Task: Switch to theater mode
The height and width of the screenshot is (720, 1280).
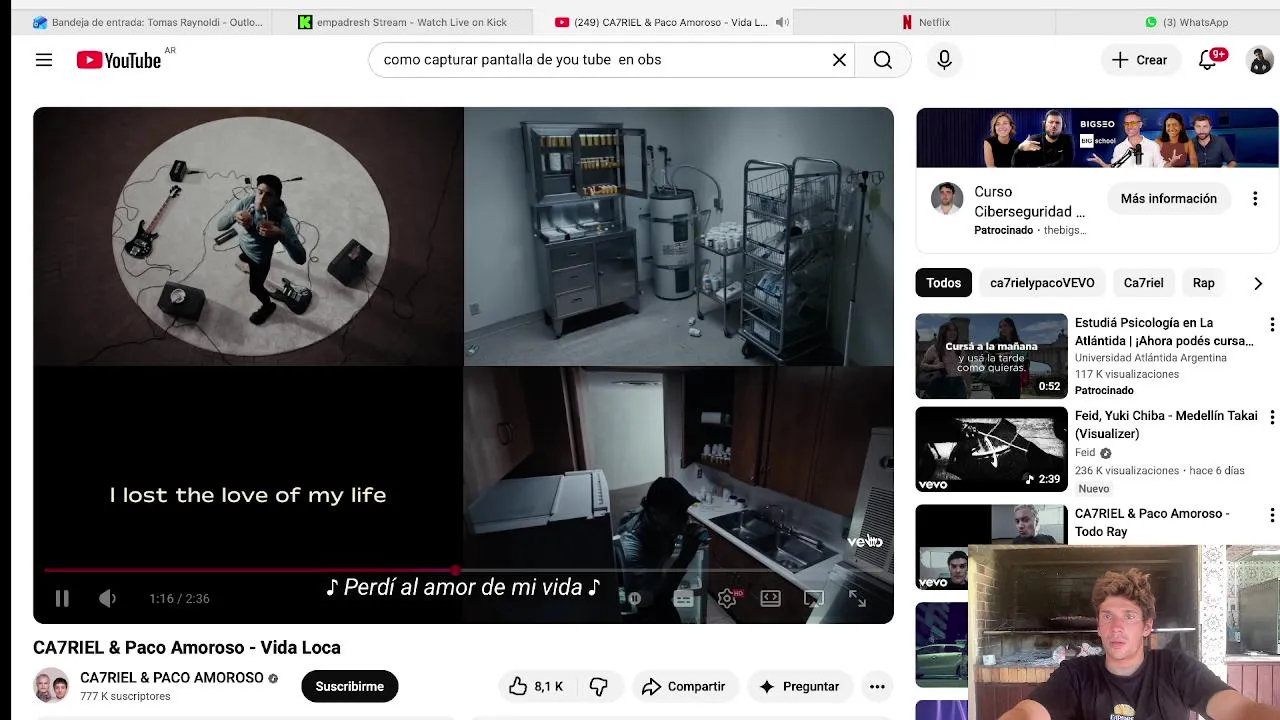Action: (770, 599)
